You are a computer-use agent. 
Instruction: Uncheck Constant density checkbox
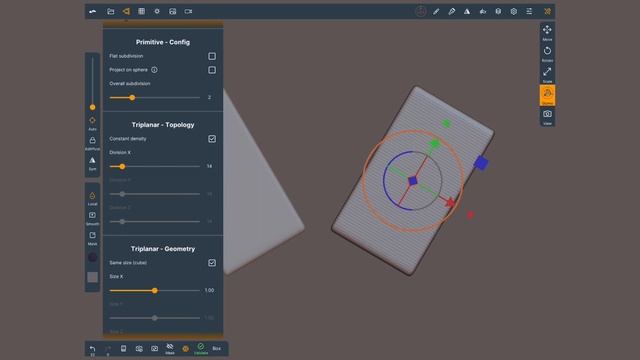[x=212, y=139]
